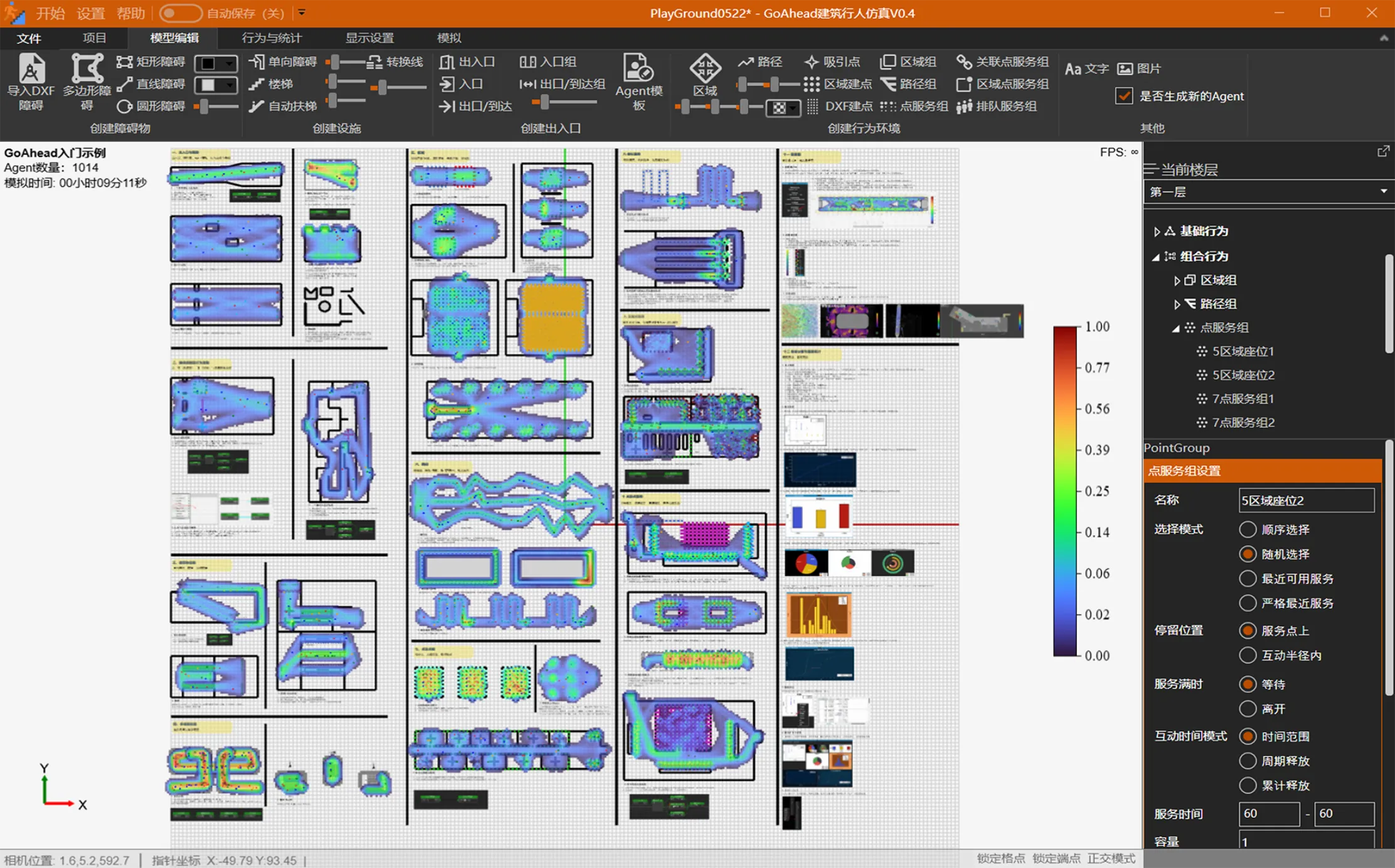Expand the 路径组 tree node
The height and width of the screenshot is (868, 1395).
coord(1177,304)
